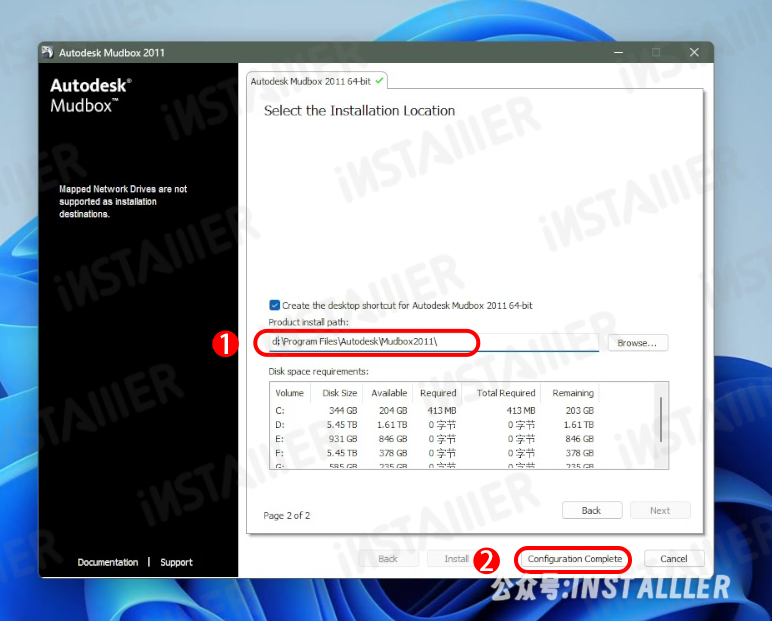This screenshot has width=772, height=621.
Task: Select the F: volume row
Action: 435,453
